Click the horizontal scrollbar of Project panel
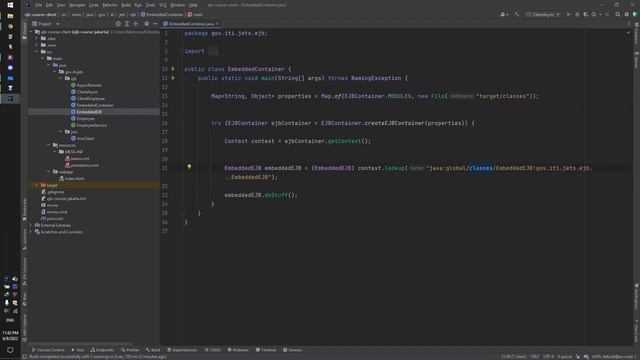The height and width of the screenshot is (360, 640). (80, 344)
